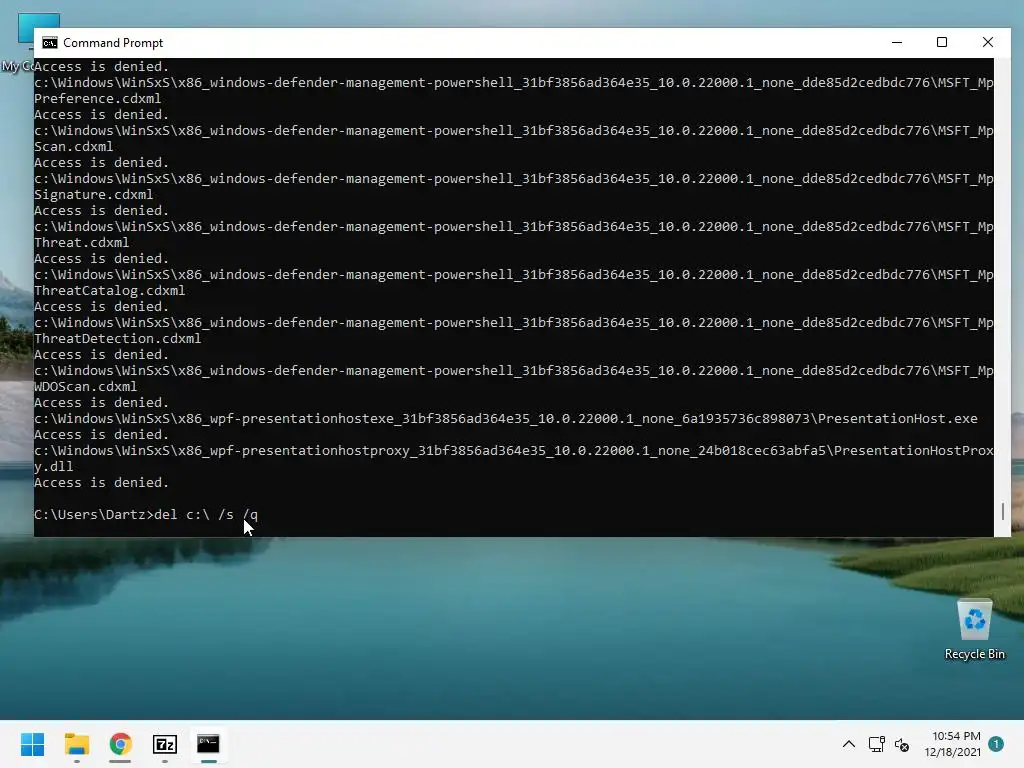Click the 'ThreatDetection.cdxml' output line

coord(118,339)
